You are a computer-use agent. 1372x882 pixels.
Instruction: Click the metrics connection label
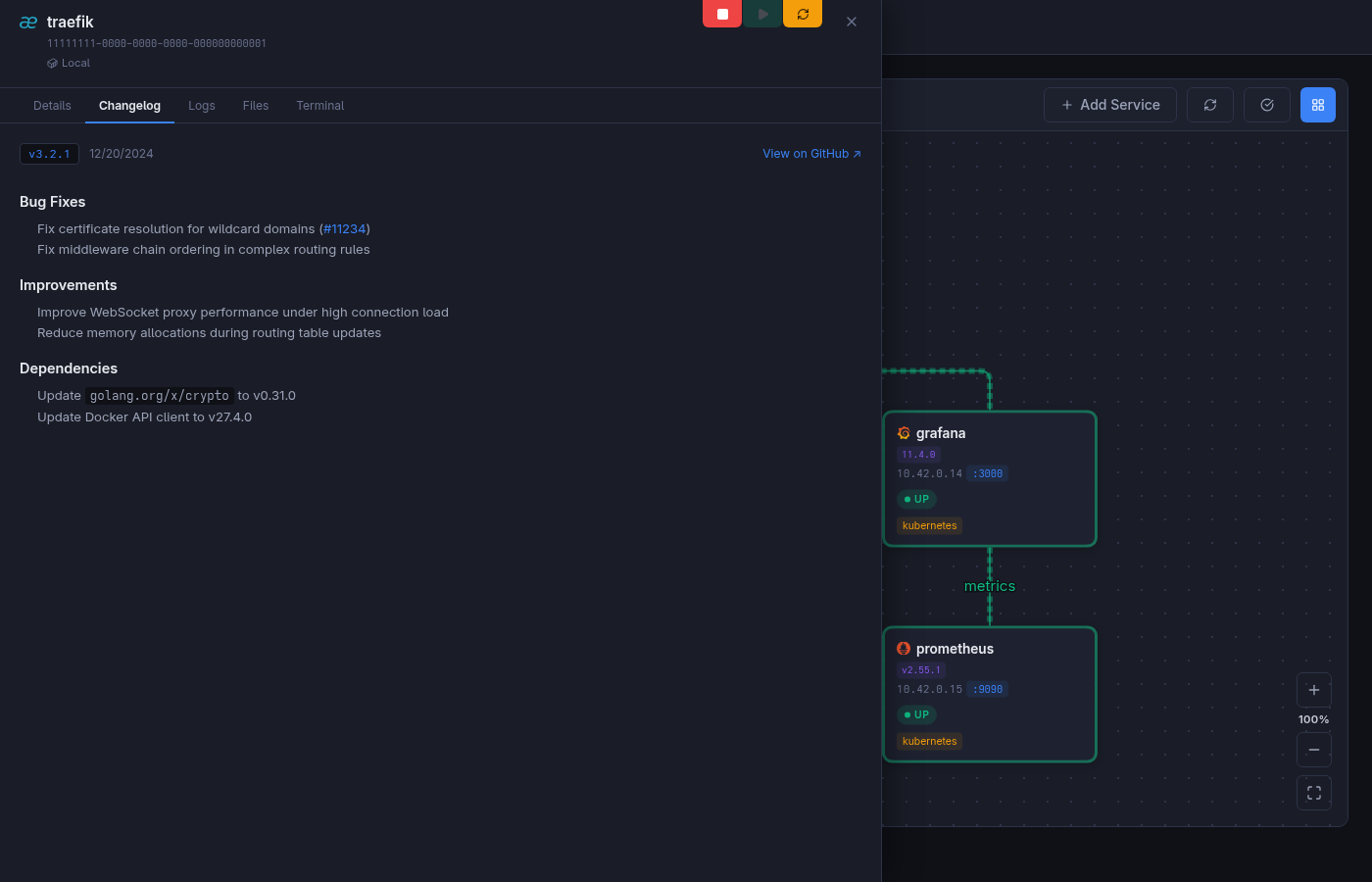click(x=990, y=586)
